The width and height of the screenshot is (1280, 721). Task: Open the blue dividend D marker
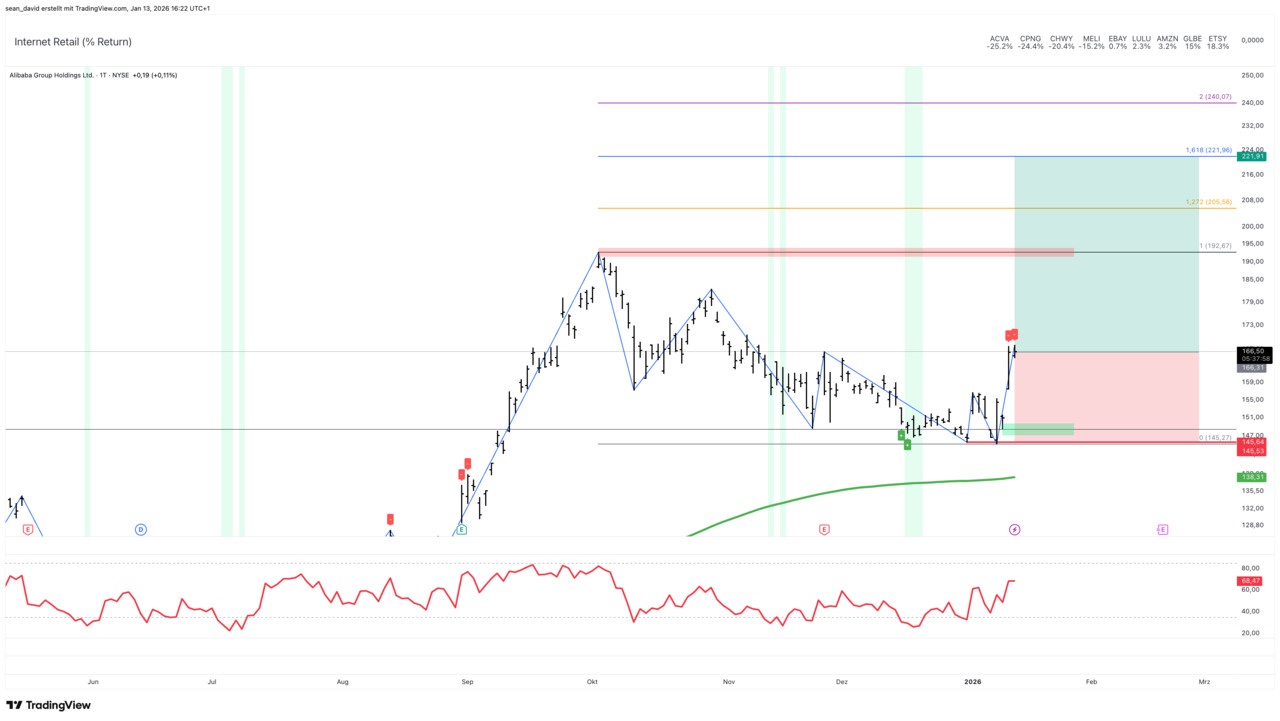point(141,529)
